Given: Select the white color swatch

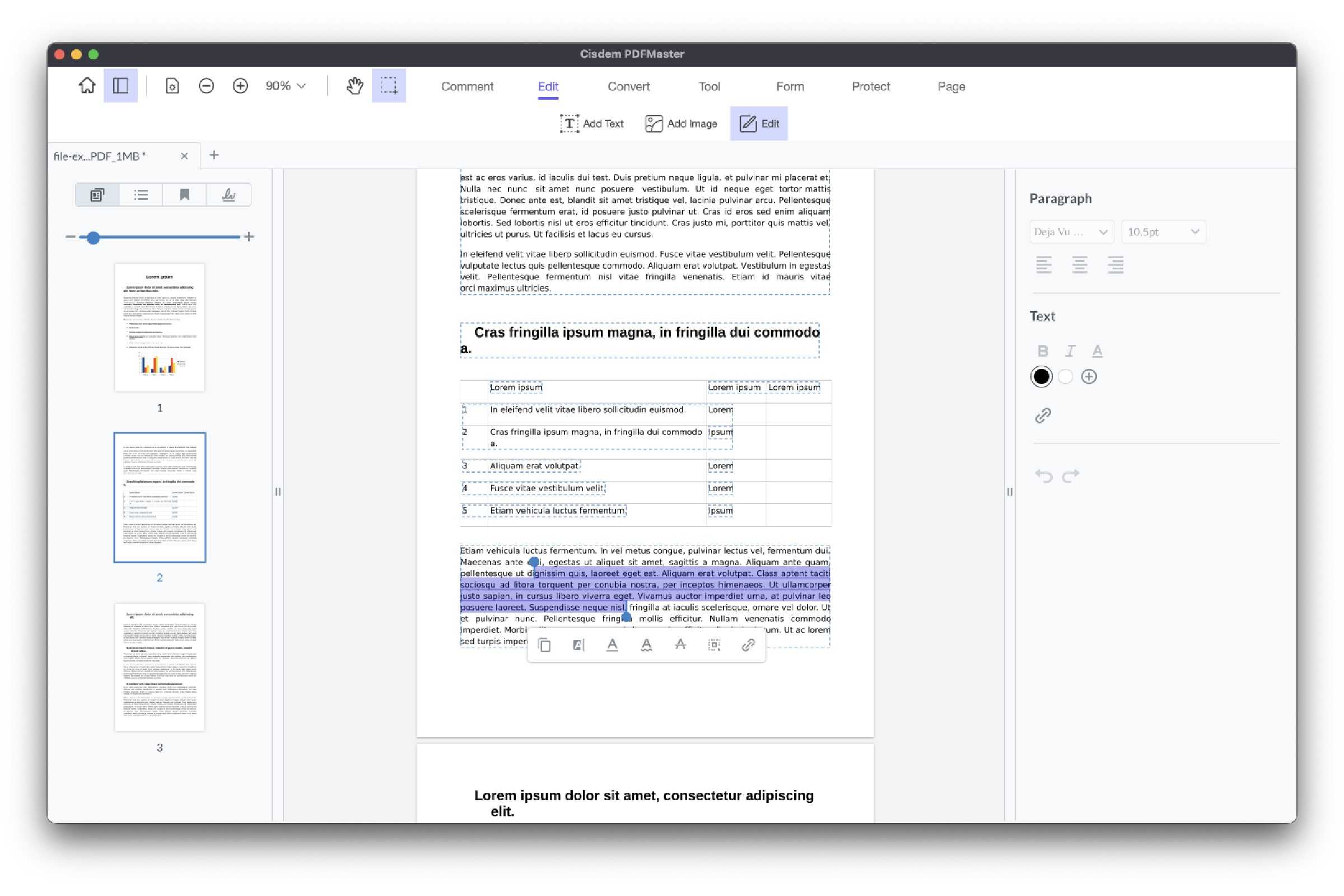Looking at the screenshot, I should pos(1065,376).
